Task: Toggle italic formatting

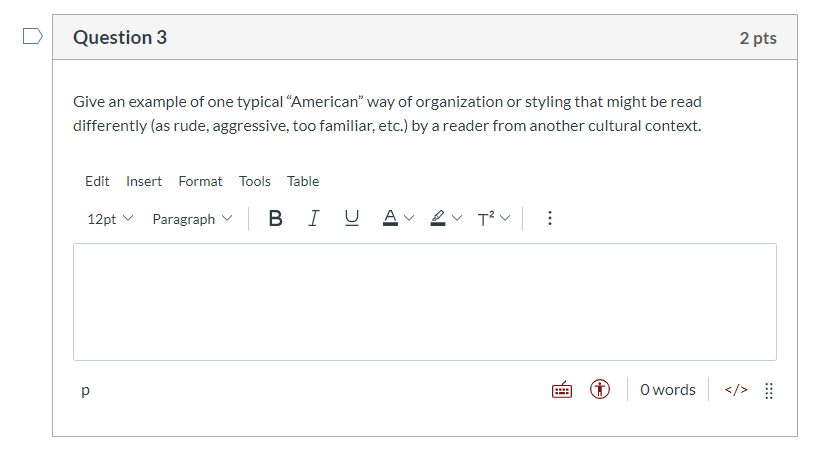Action: pos(313,218)
